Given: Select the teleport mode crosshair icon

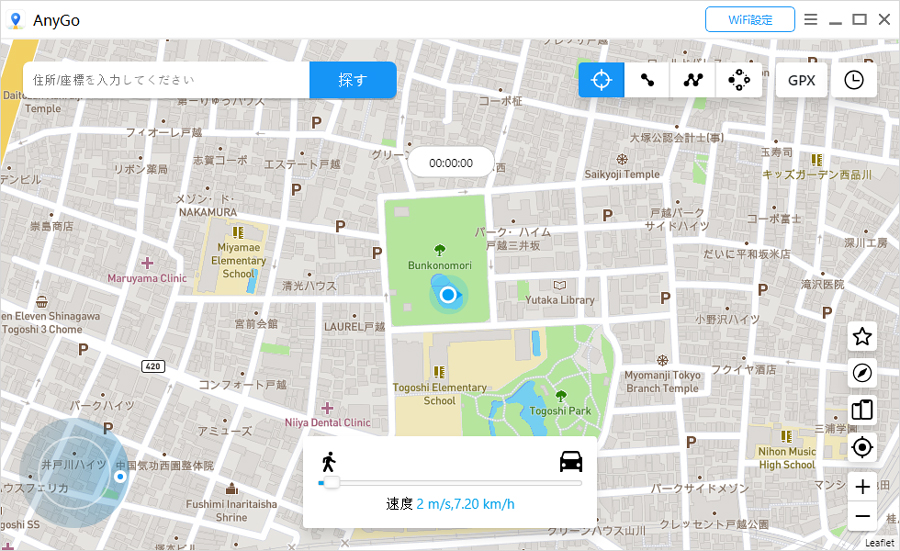Looking at the screenshot, I should [x=601, y=80].
